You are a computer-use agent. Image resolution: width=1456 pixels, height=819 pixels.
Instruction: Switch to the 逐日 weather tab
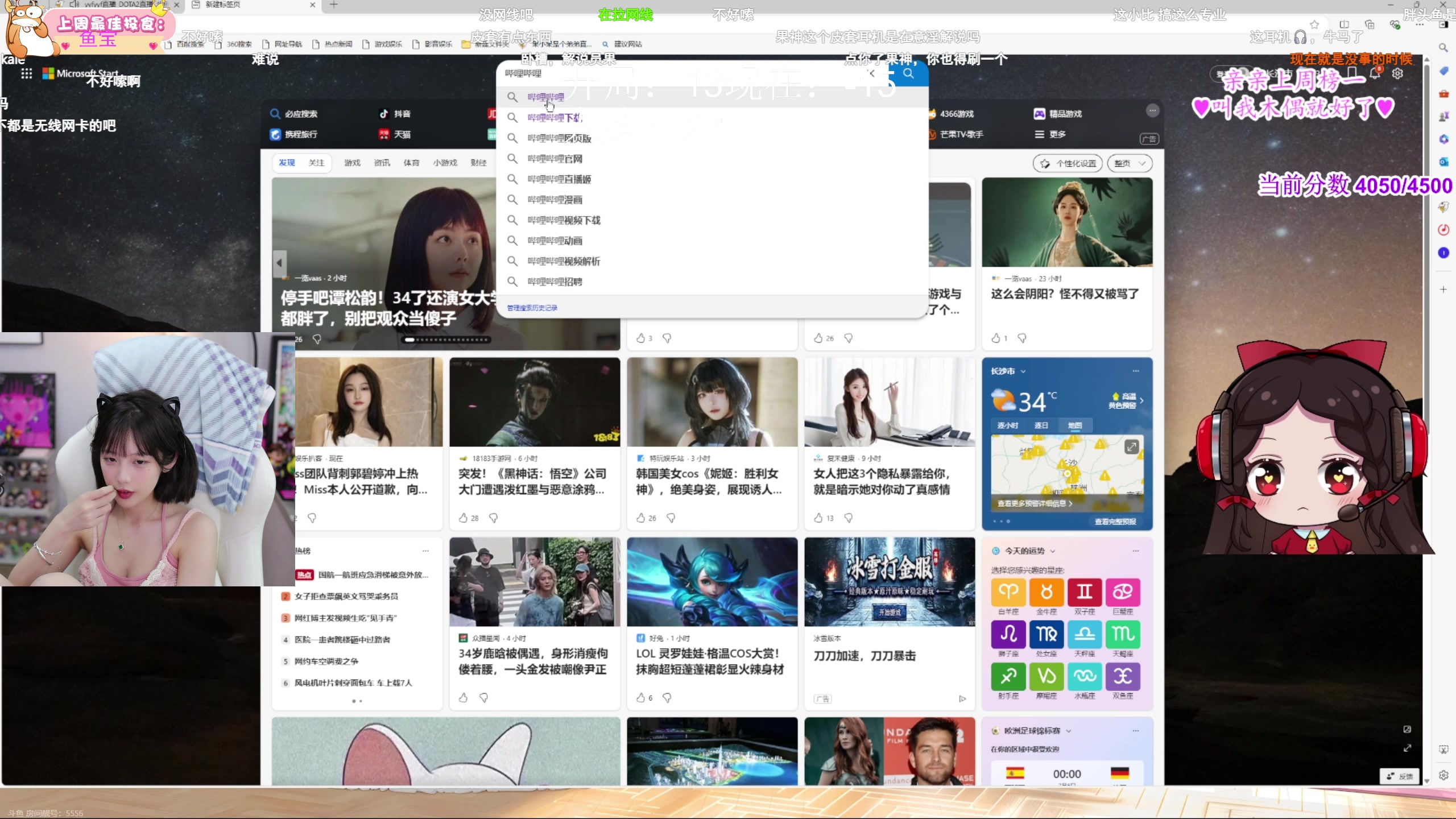pos(1041,425)
